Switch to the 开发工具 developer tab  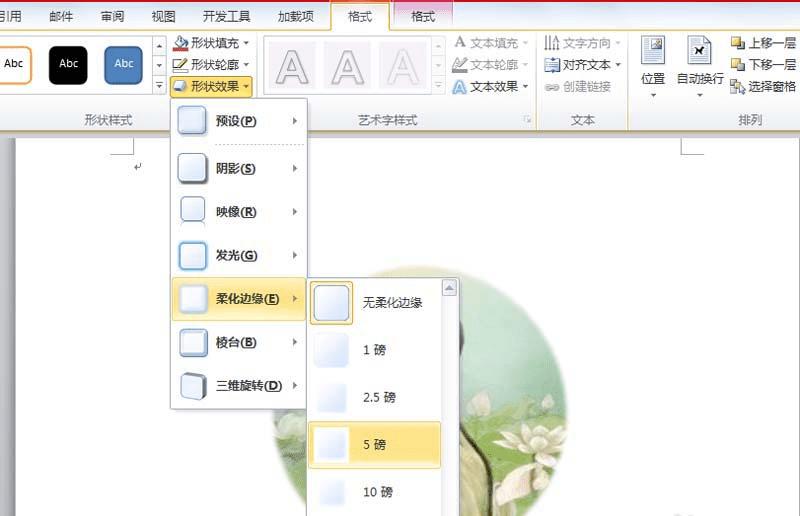click(227, 17)
